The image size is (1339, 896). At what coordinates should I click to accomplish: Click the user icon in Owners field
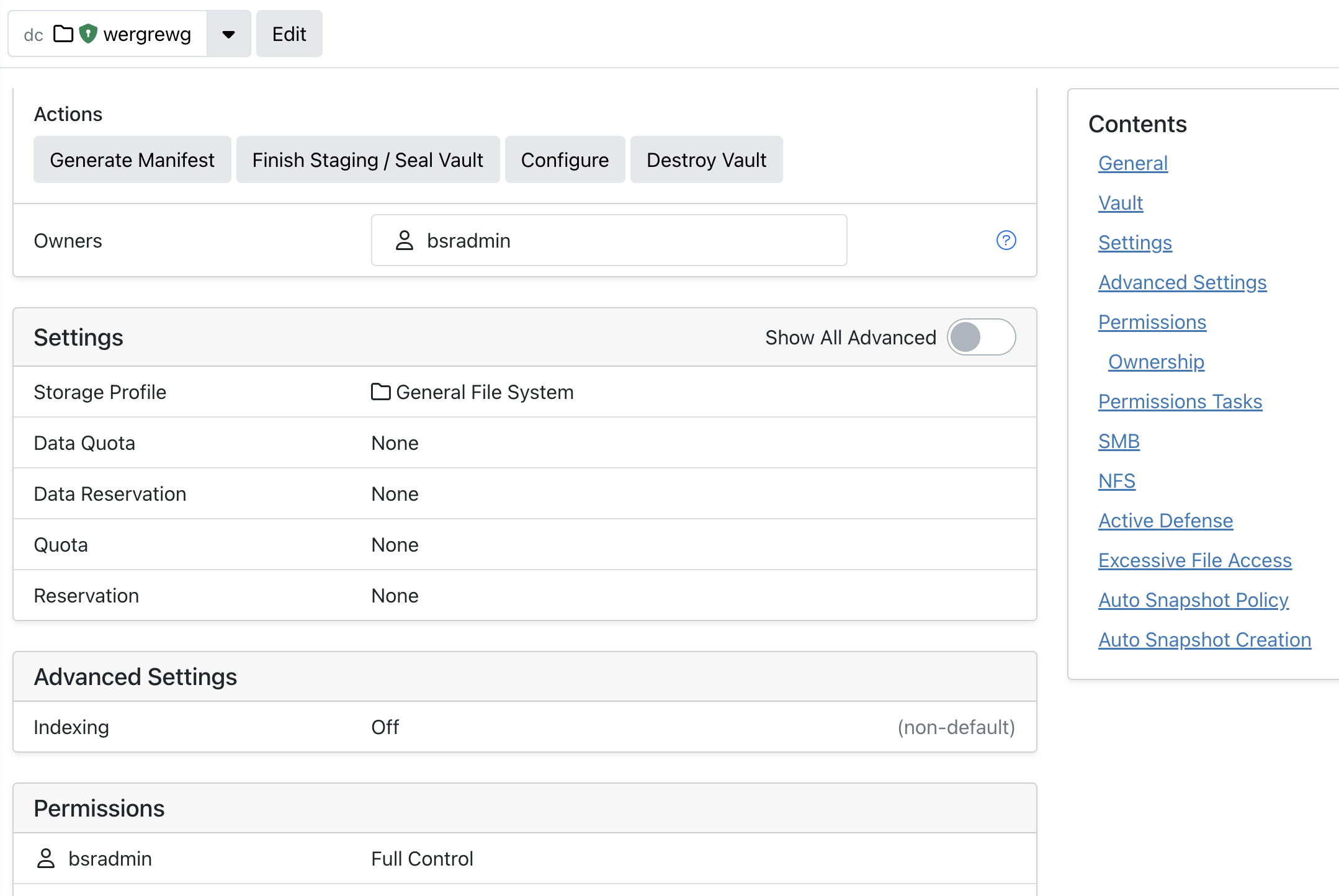tap(405, 240)
